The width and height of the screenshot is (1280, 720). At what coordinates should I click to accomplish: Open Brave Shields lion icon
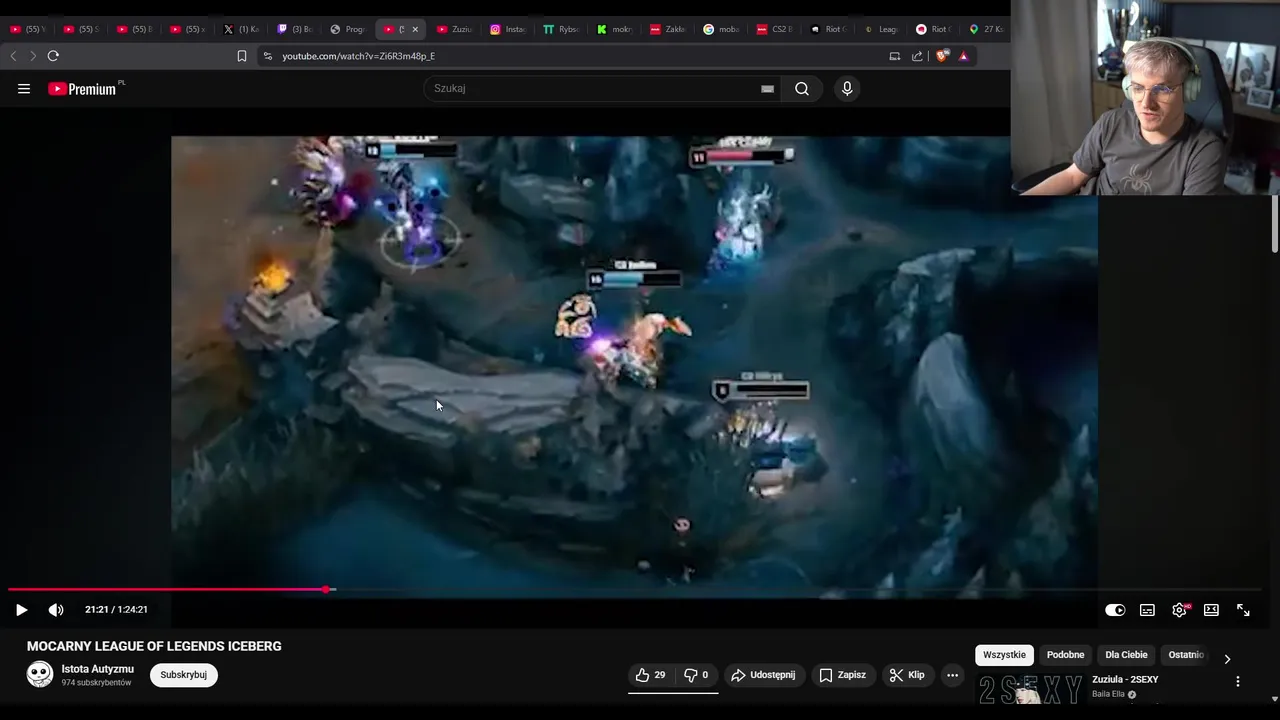(x=942, y=56)
